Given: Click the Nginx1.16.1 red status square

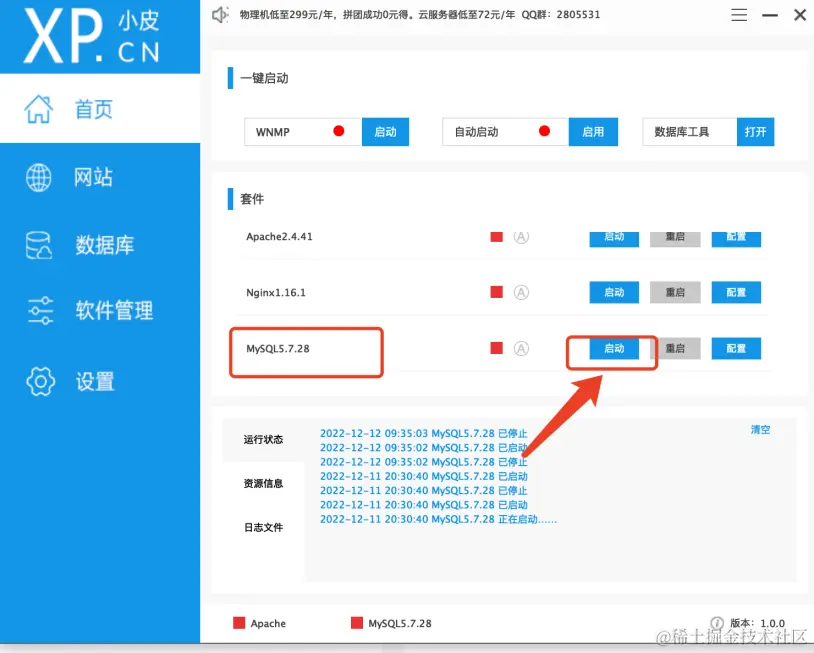Looking at the screenshot, I should click(x=497, y=292).
